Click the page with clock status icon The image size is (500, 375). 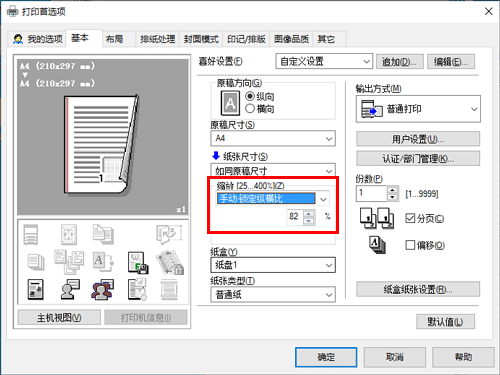(137, 289)
